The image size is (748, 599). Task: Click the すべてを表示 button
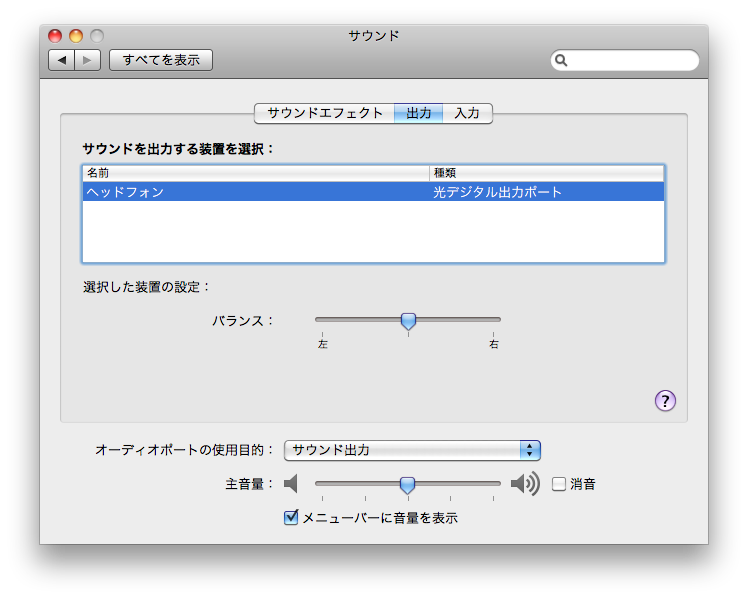click(x=161, y=60)
